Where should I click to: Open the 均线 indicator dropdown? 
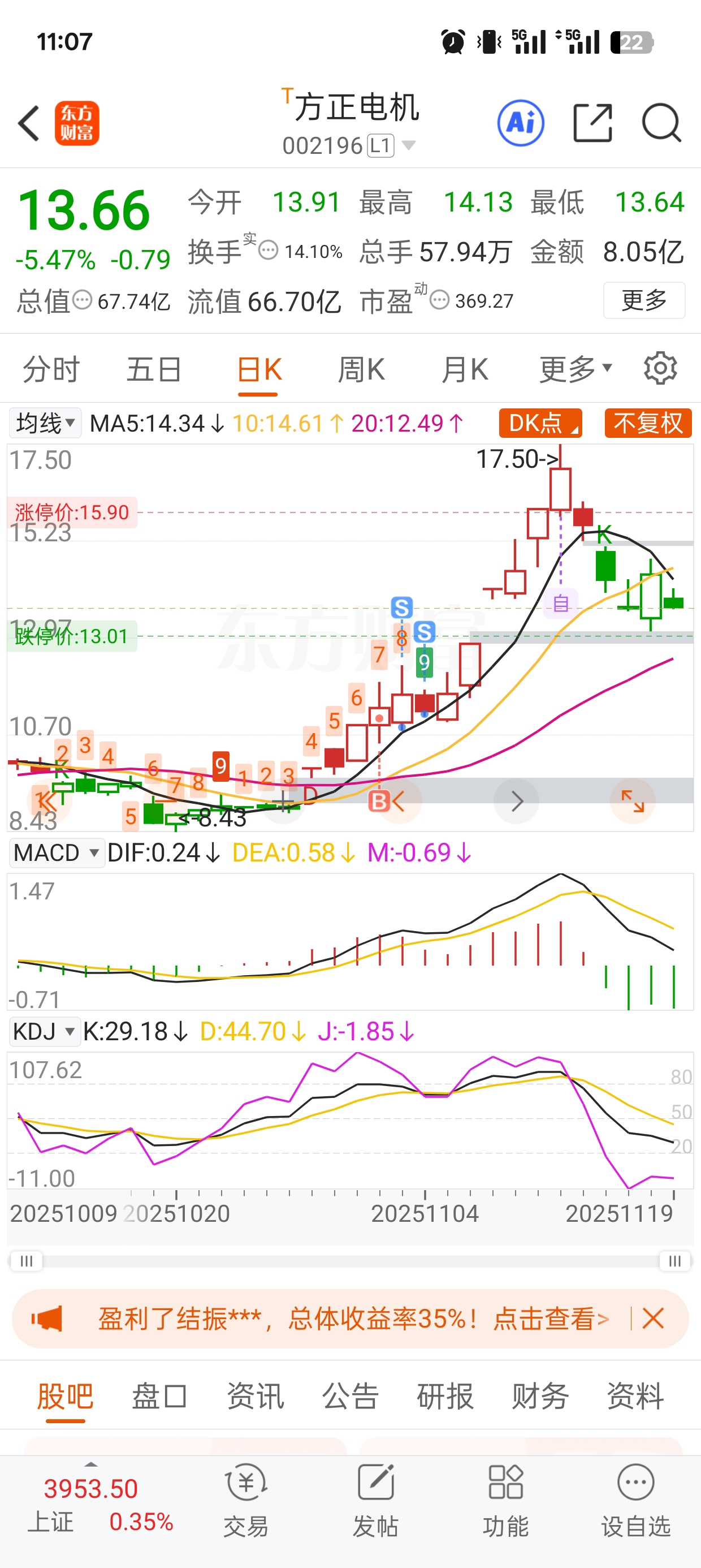pyautogui.click(x=45, y=423)
